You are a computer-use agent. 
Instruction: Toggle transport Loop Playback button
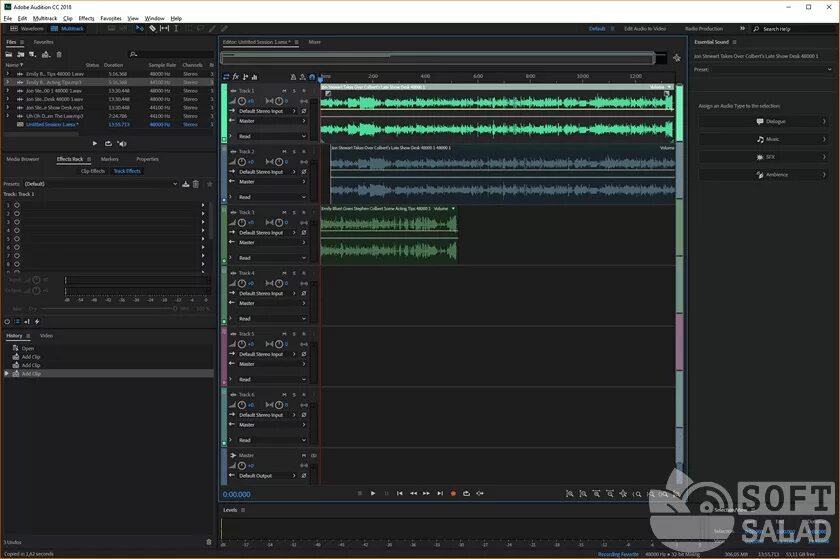(x=467, y=493)
